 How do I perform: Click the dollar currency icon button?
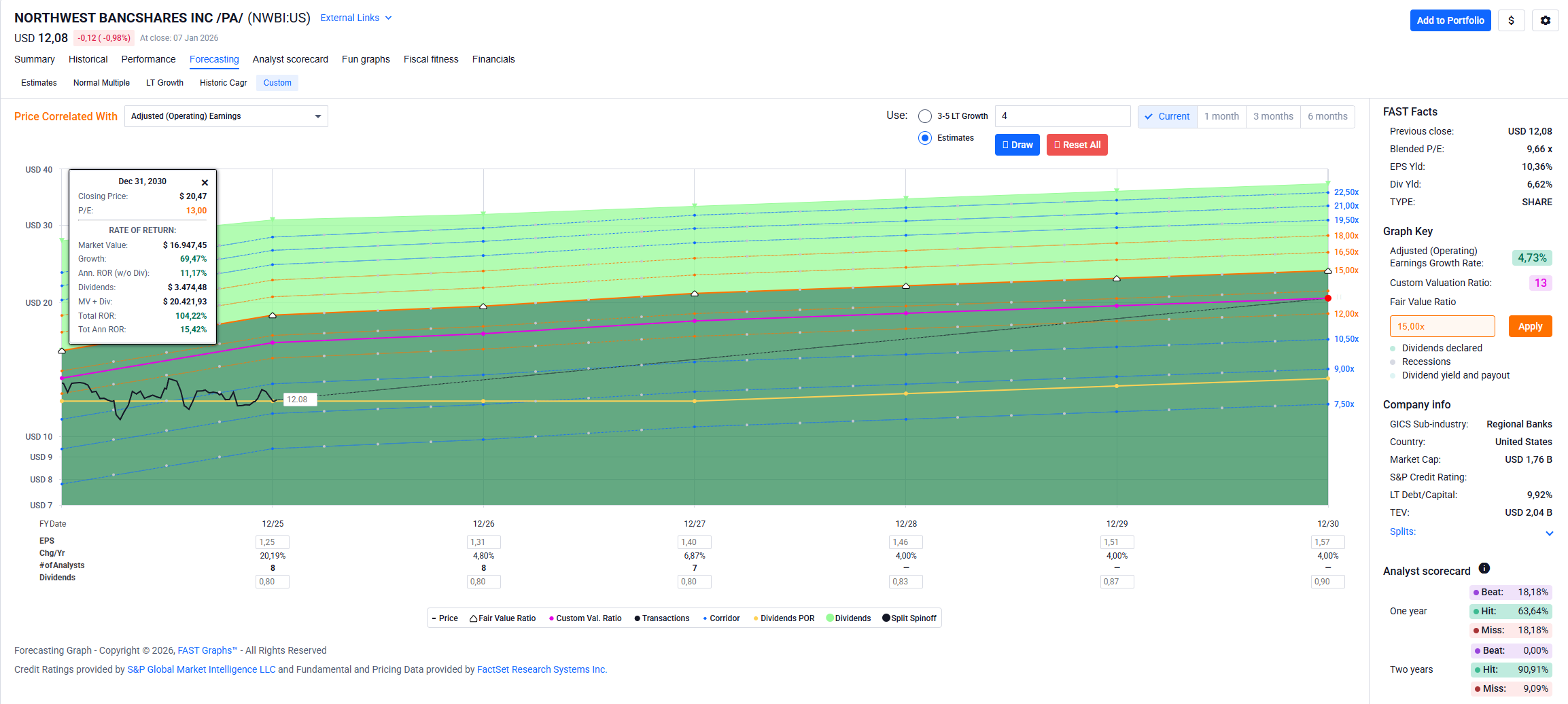(x=1511, y=20)
